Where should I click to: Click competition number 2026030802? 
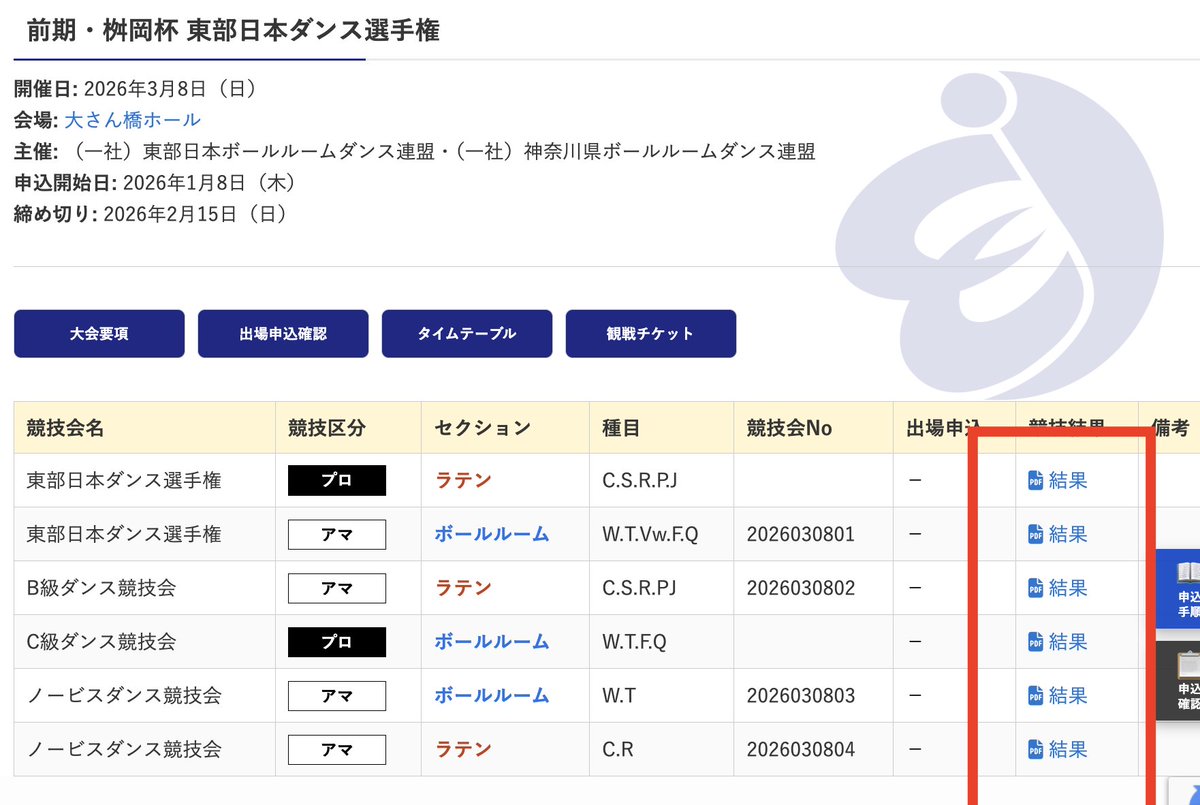tap(801, 588)
